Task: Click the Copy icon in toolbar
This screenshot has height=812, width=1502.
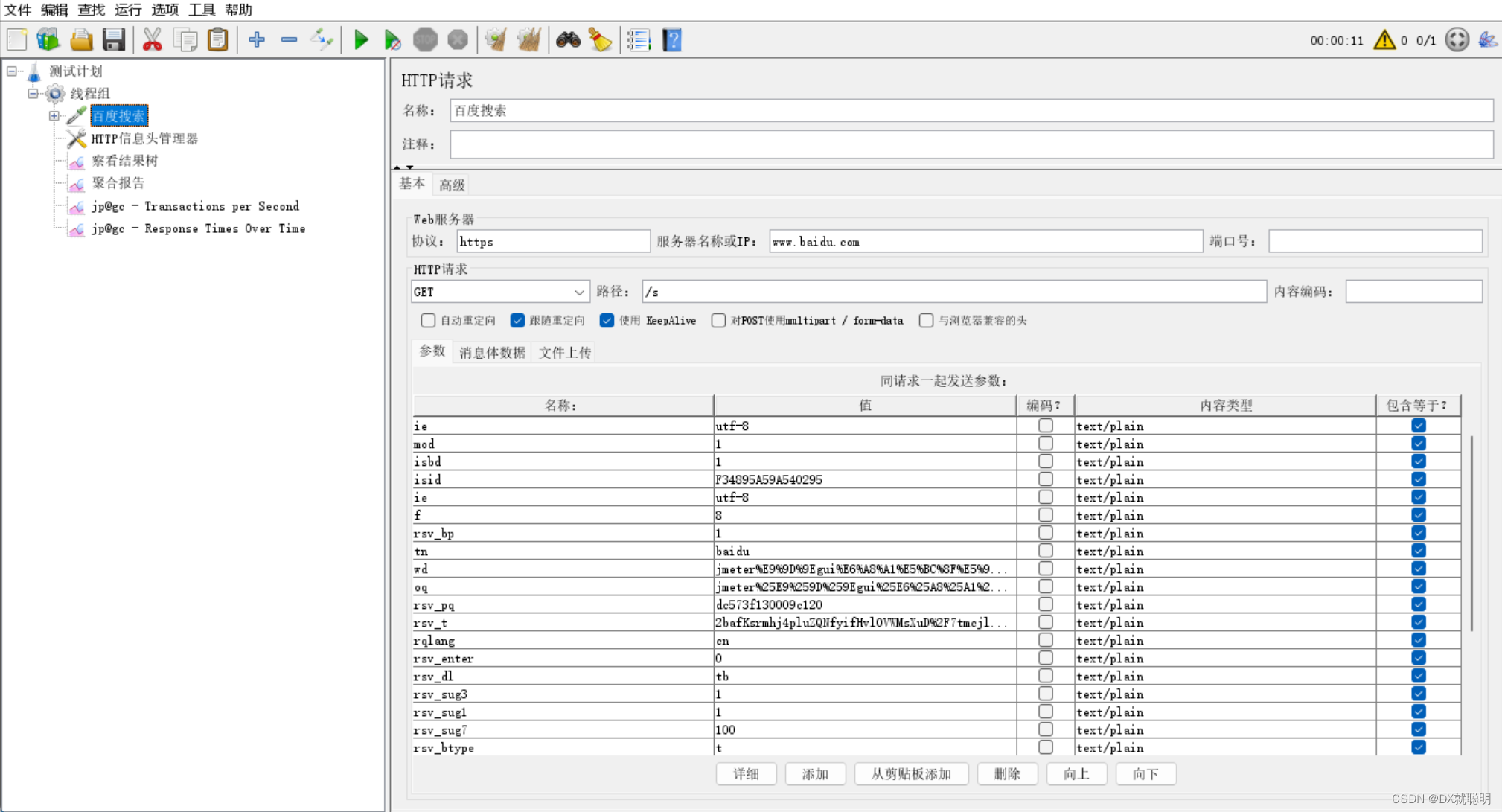Action: tap(185, 39)
